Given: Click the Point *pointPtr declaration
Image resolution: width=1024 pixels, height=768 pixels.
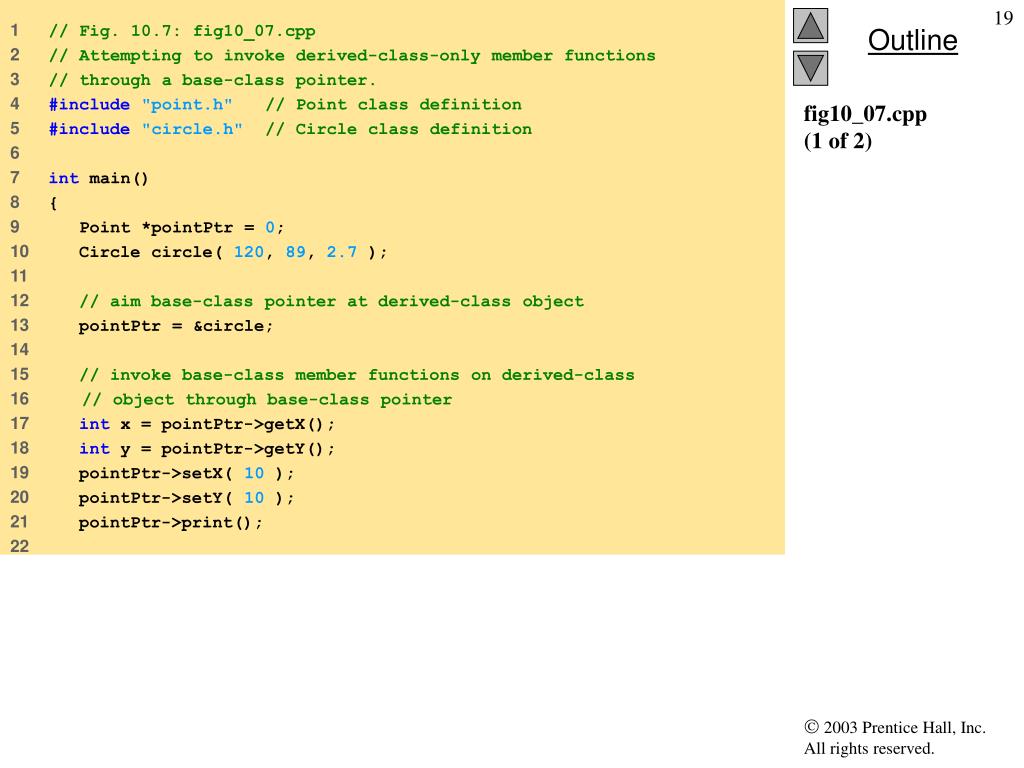Looking at the screenshot, I should pos(182,228).
